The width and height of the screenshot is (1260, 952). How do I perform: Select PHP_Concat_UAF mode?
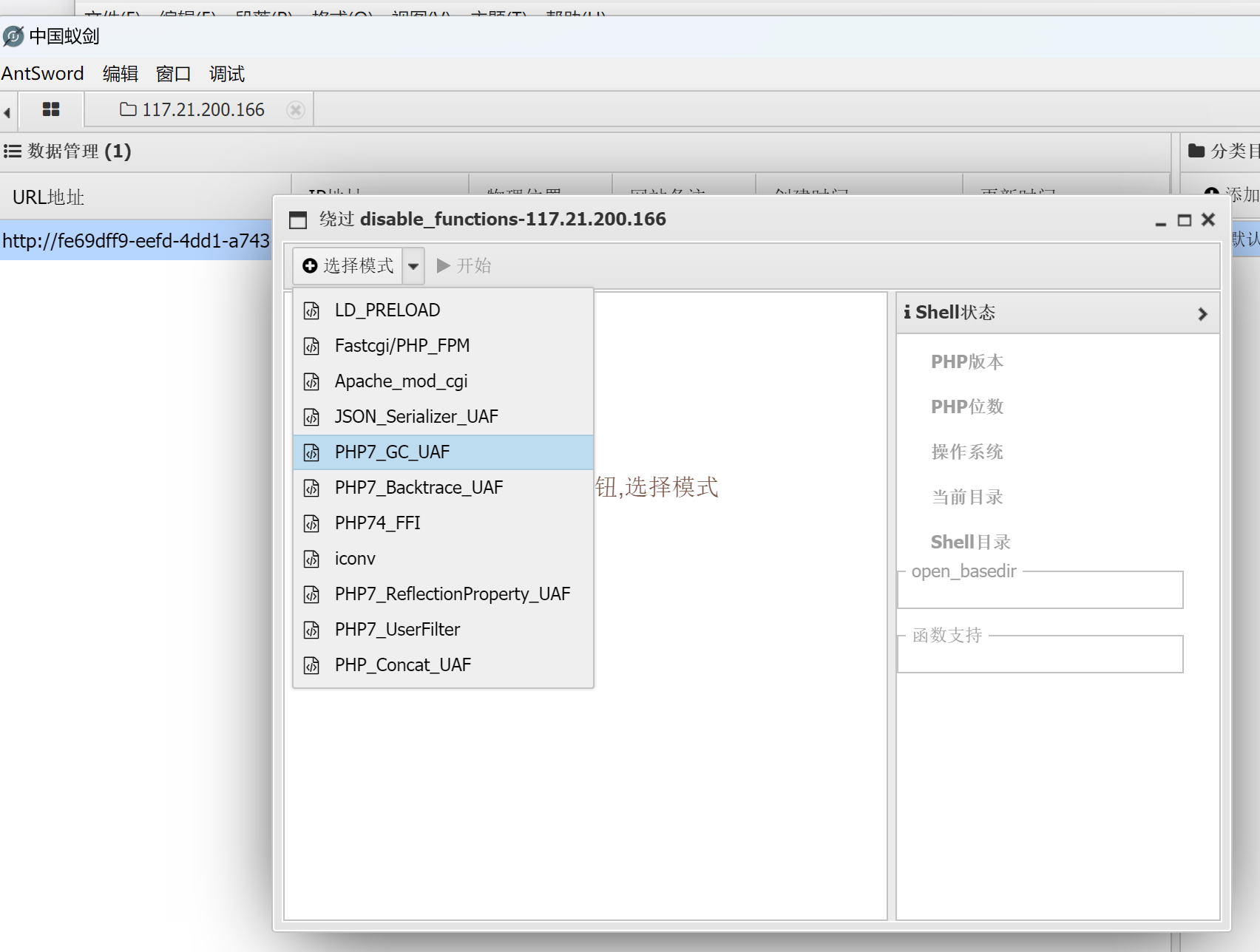click(x=443, y=664)
